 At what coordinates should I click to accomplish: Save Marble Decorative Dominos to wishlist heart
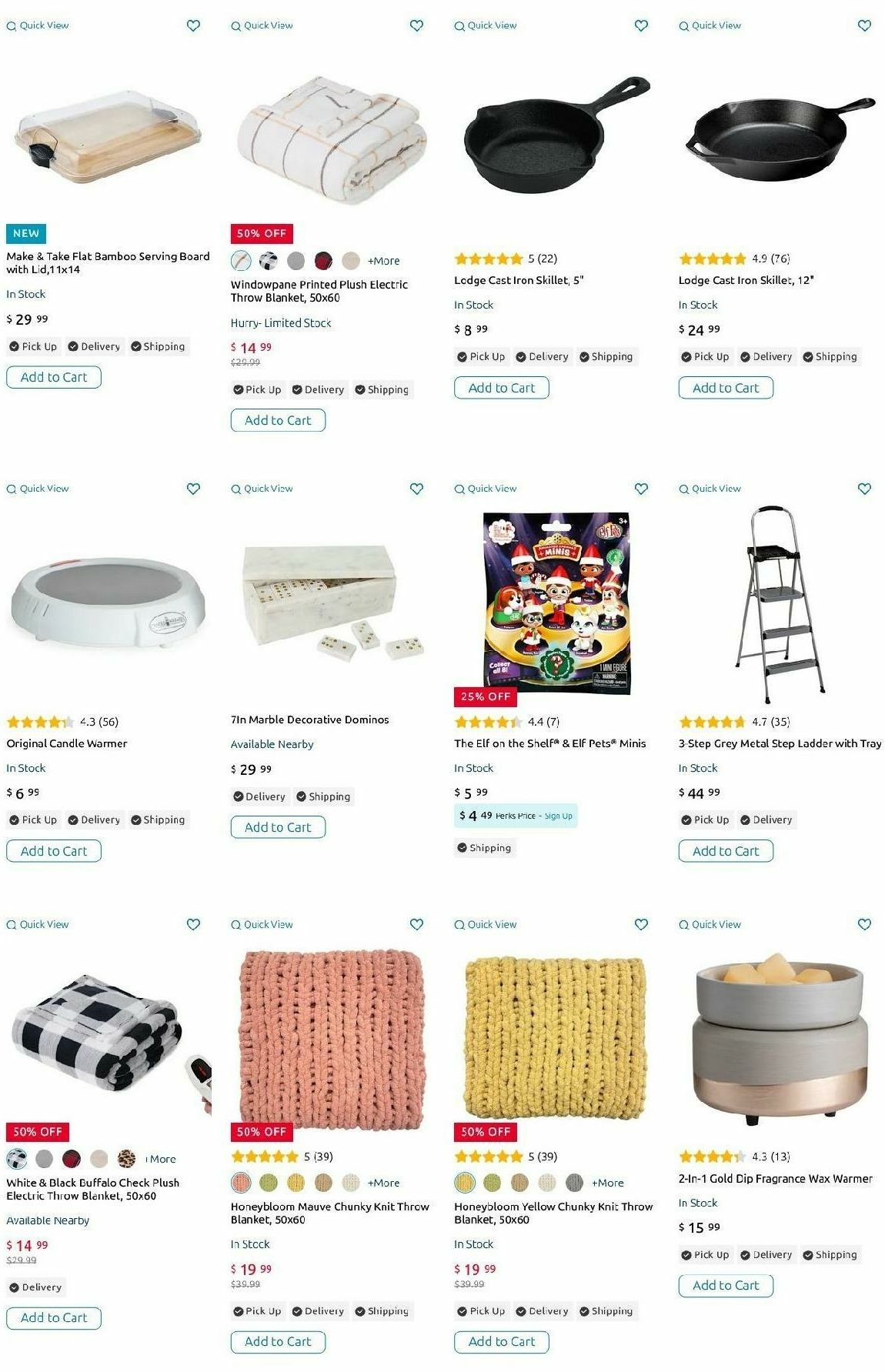tap(416, 489)
